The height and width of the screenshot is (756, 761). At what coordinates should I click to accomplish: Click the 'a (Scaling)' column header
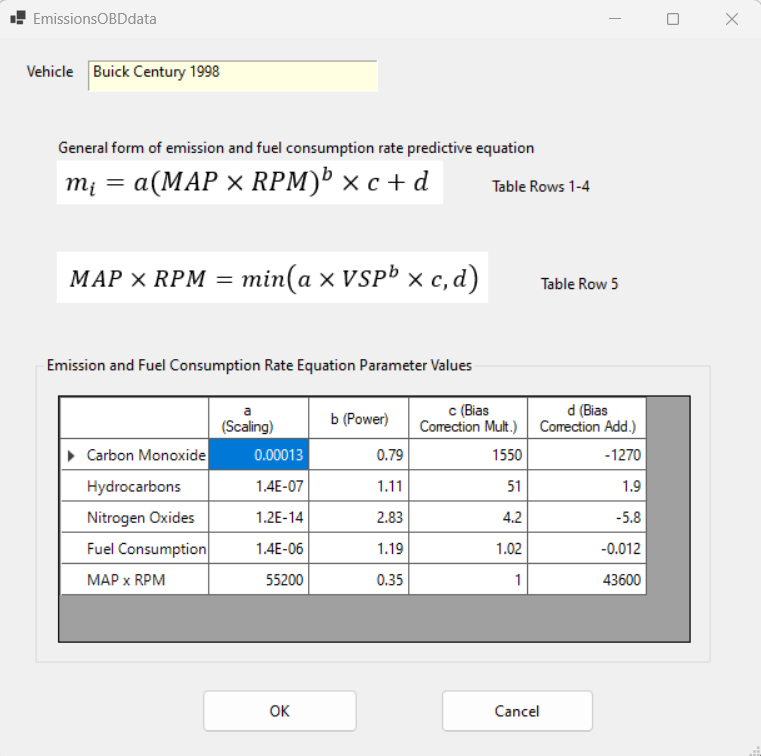(259, 418)
